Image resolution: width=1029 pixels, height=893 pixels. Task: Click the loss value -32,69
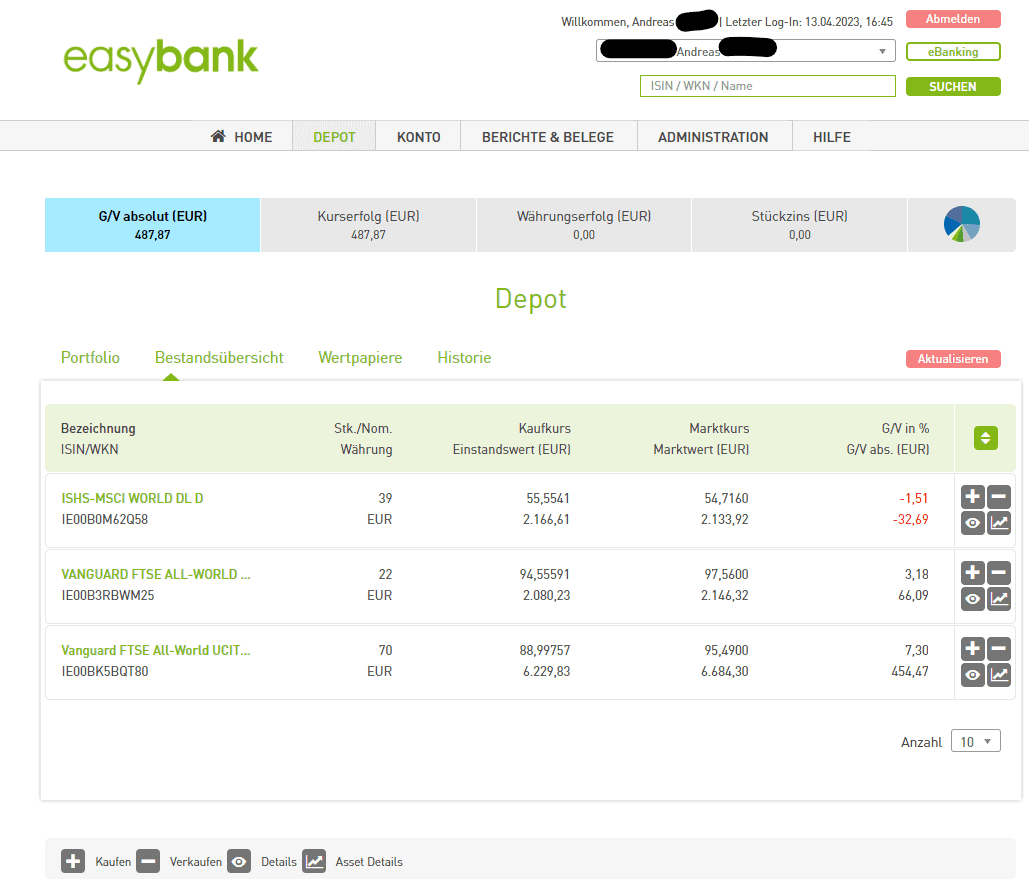click(x=911, y=519)
